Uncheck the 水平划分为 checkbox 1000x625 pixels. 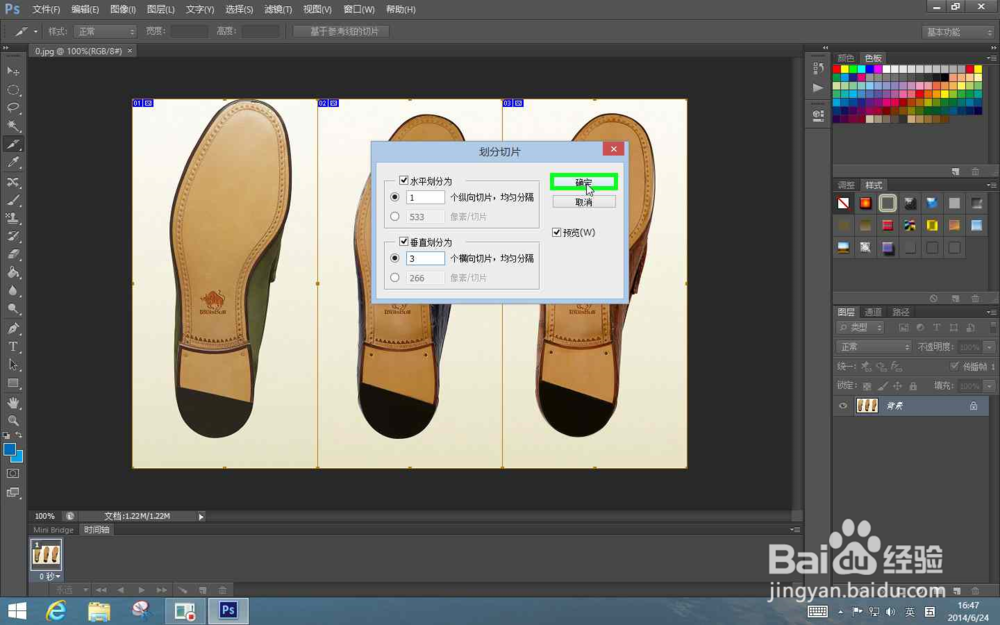[x=404, y=181]
